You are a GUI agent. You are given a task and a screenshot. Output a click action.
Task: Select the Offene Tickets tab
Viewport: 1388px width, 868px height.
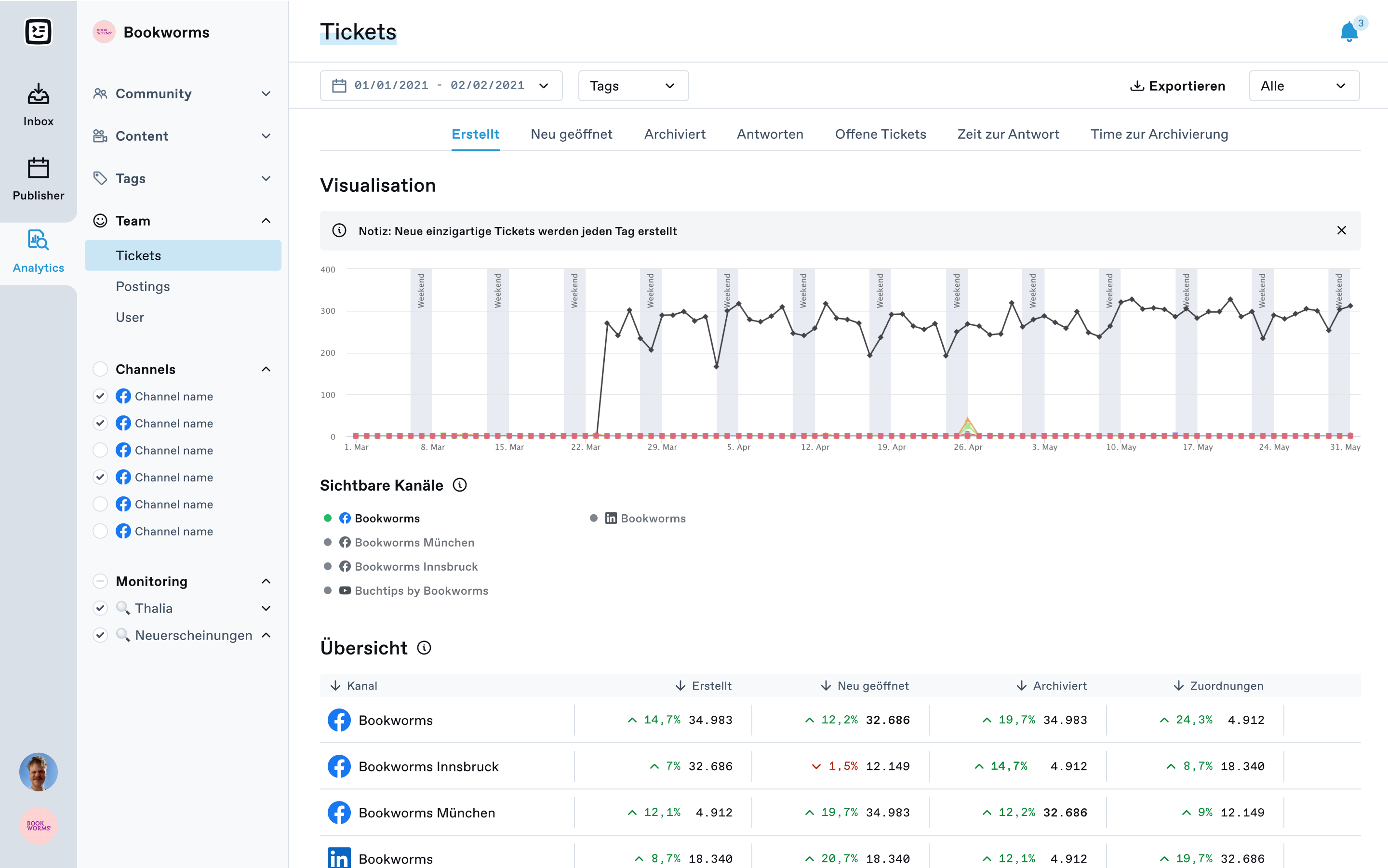point(881,133)
